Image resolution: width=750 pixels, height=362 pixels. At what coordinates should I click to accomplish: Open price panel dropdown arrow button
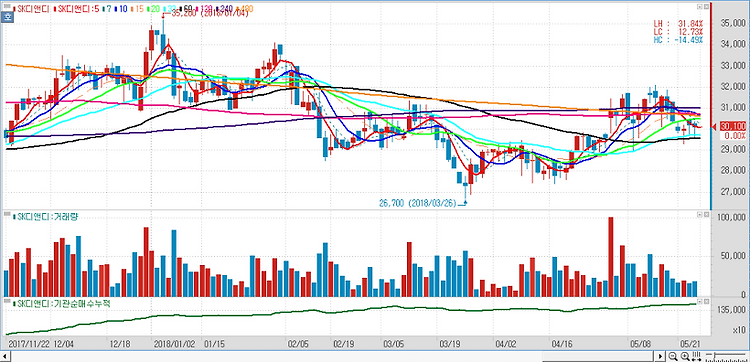(x=699, y=7)
